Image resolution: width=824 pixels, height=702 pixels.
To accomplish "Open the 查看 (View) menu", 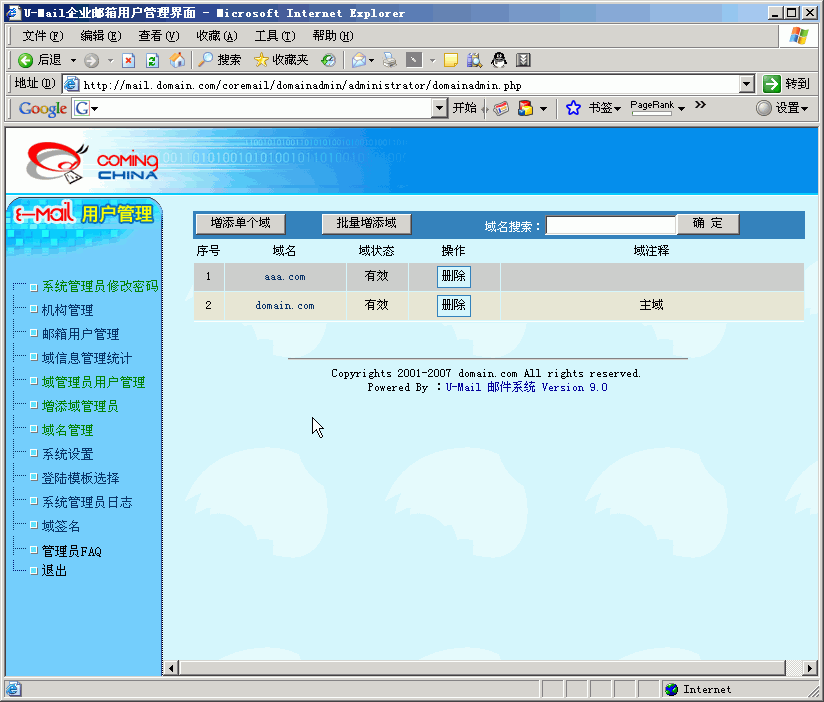I will [x=158, y=36].
